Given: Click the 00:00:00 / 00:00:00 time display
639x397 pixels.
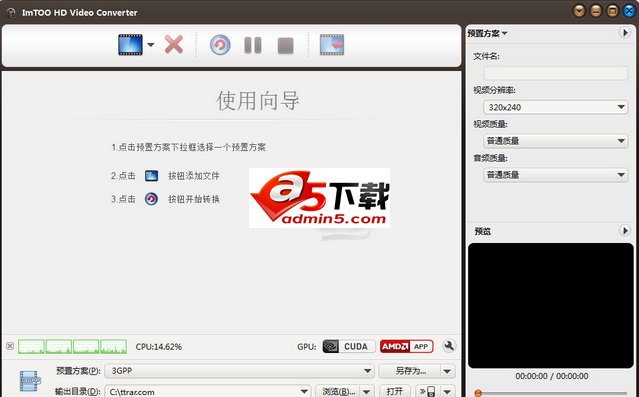Looking at the screenshot, I should (552, 376).
